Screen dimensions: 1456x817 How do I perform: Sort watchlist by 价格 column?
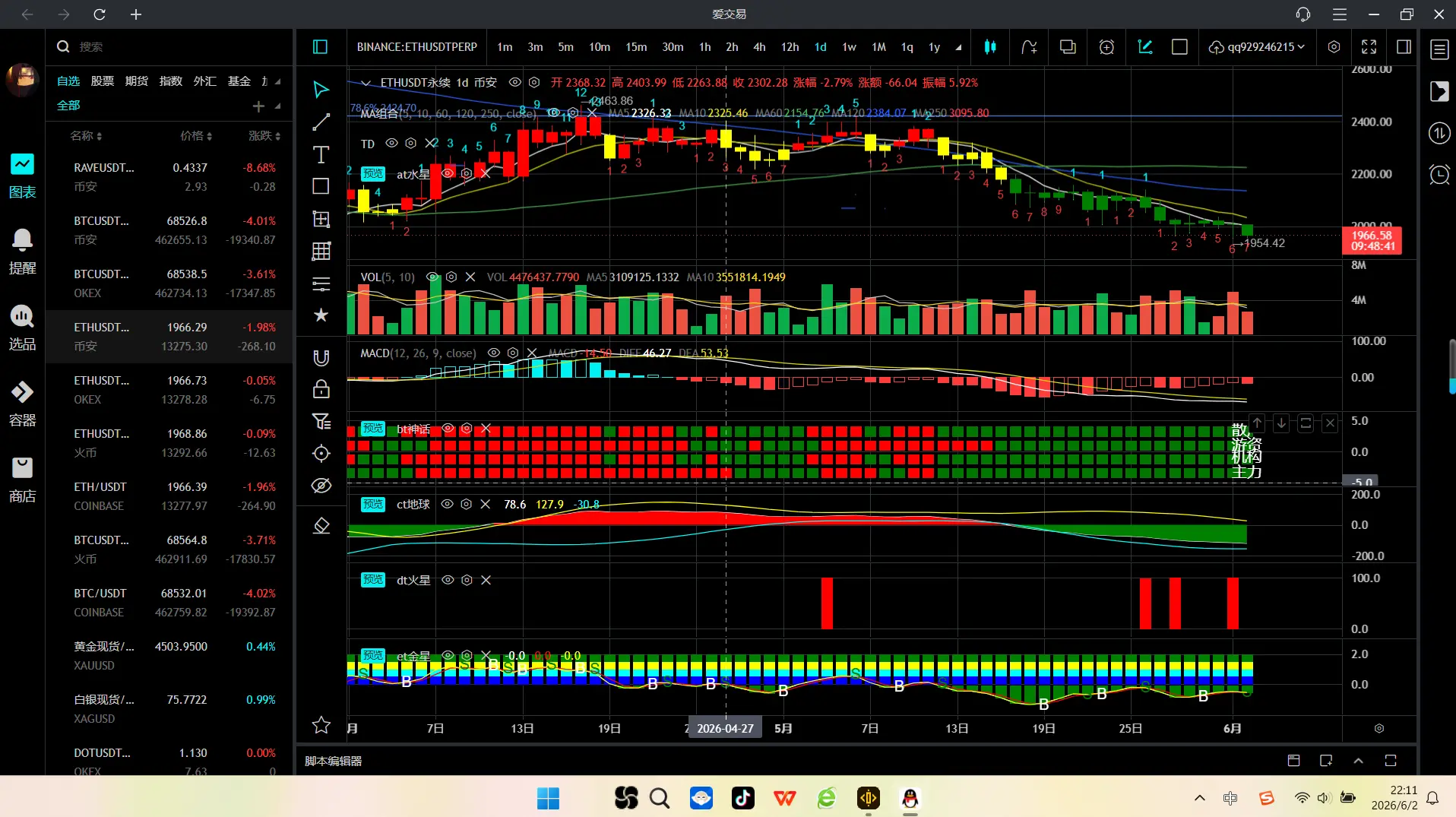196,136
